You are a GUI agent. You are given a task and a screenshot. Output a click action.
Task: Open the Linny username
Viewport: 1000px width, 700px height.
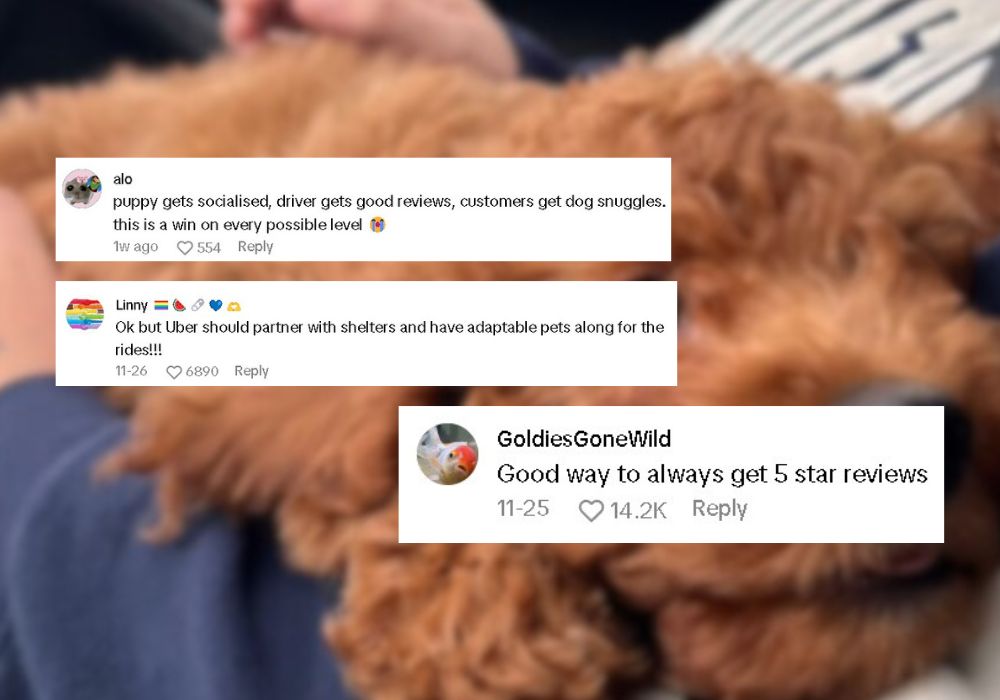click(x=131, y=305)
